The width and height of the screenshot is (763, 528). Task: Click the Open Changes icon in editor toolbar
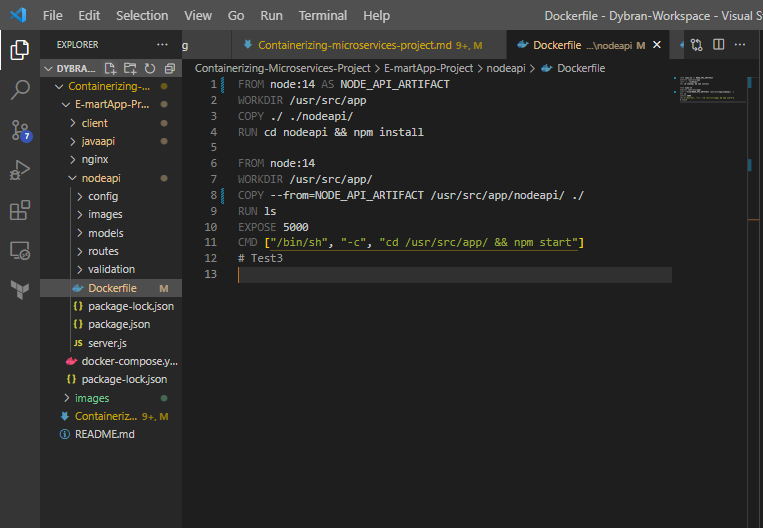coord(696,45)
